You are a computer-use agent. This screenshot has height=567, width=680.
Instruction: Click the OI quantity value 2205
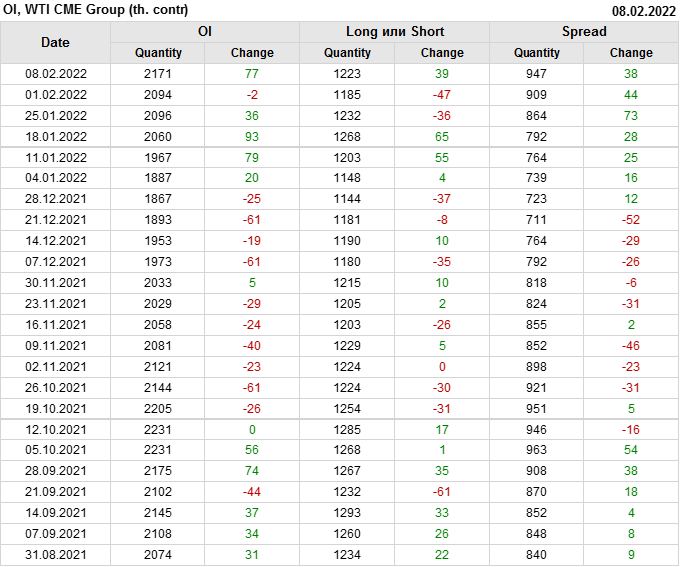point(158,409)
